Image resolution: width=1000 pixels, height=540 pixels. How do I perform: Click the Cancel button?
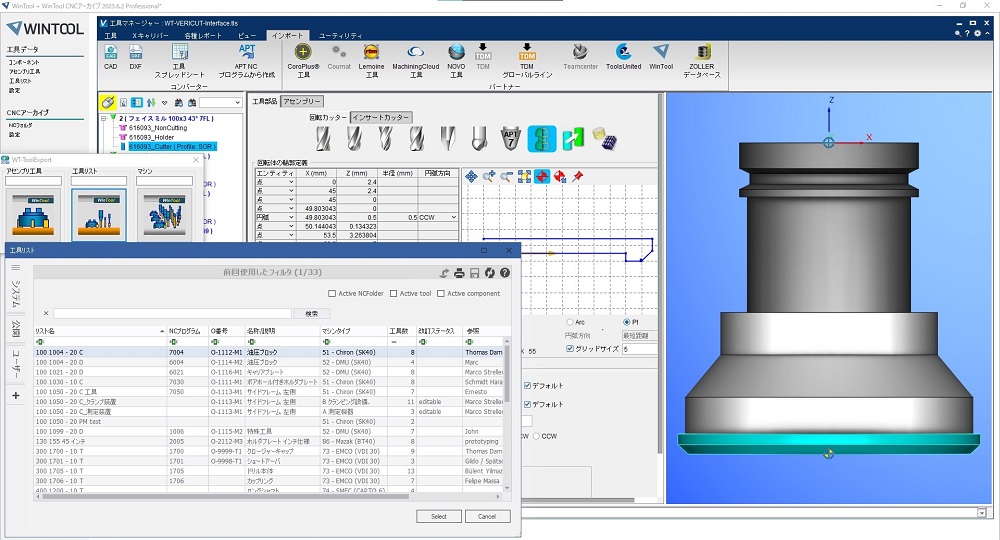pyautogui.click(x=487, y=516)
